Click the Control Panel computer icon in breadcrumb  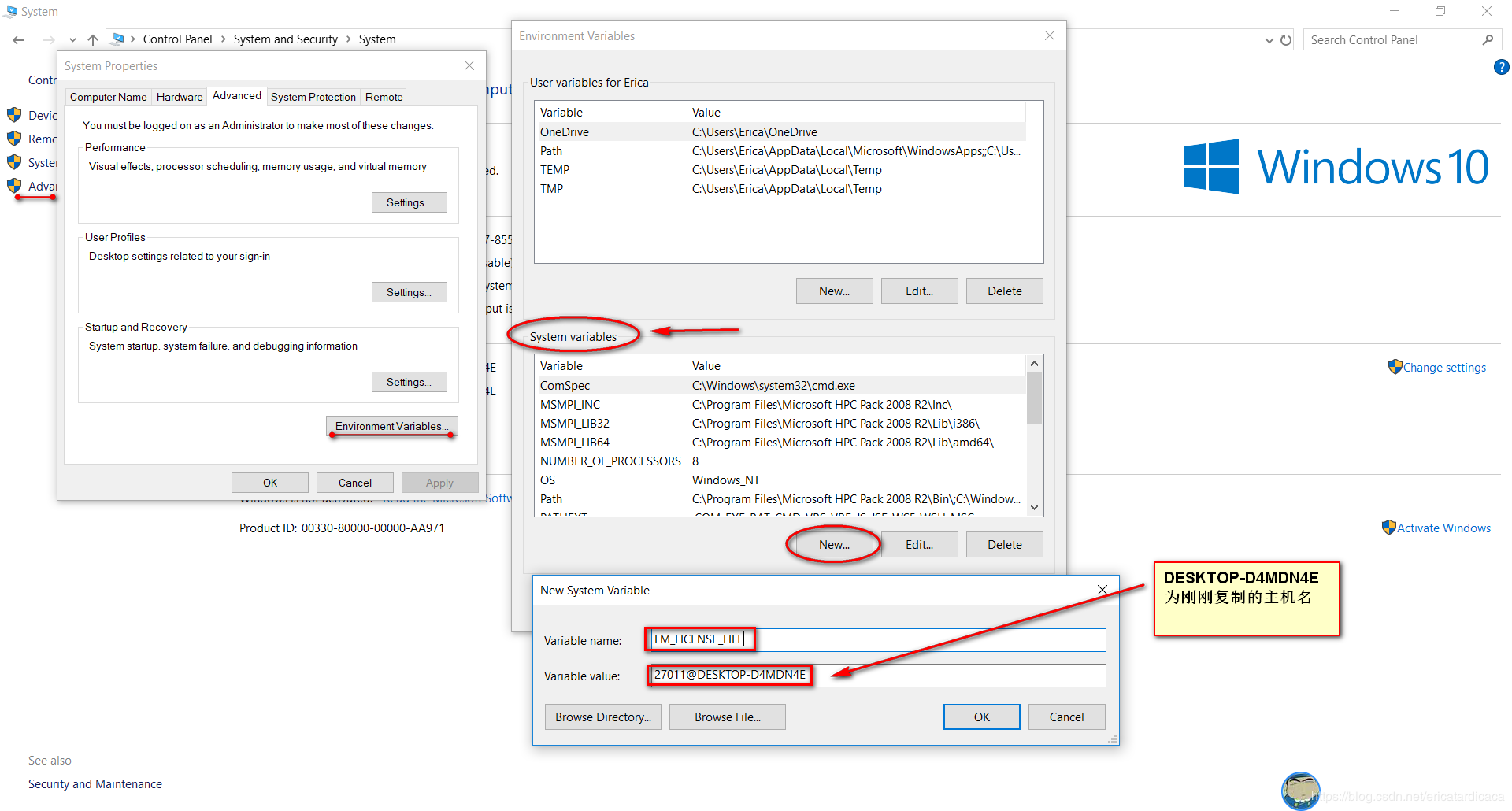(x=118, y=39)
